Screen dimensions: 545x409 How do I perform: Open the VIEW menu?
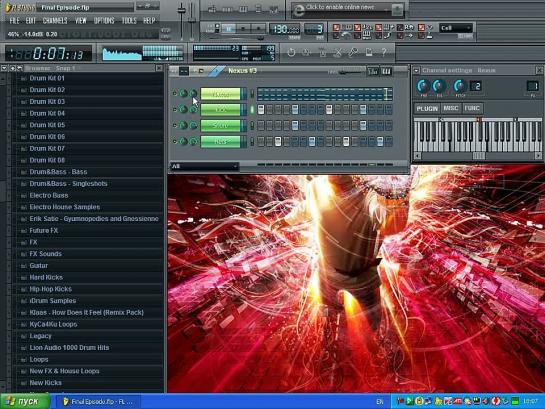coord(81,21)
